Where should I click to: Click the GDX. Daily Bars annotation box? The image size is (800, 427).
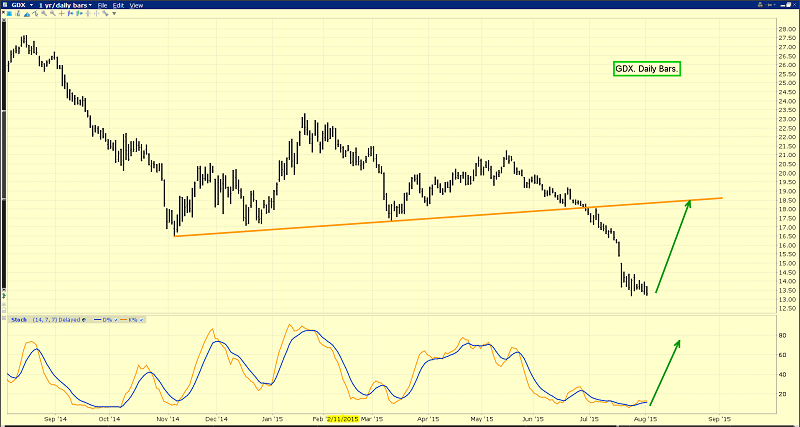tap(646, 69)
